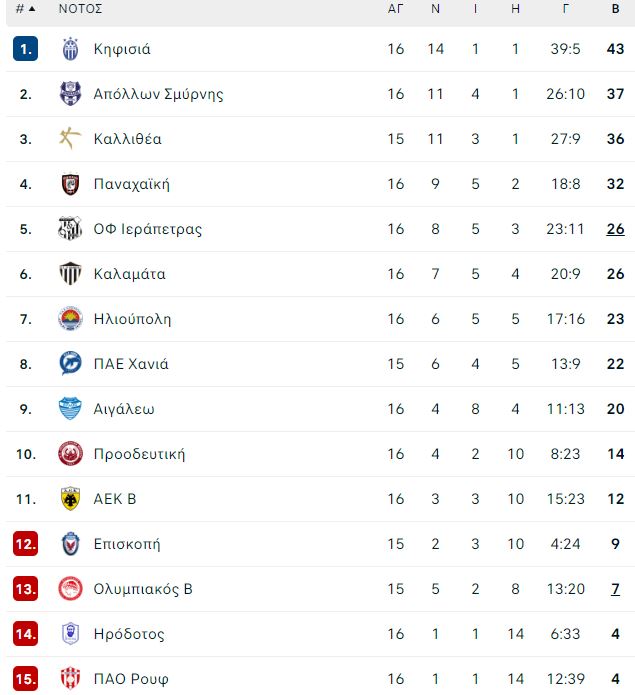Select the ΠΑΕ Χανιά dolphin emblem
Image resolution: width=635 pixels, height=695 pixels.
click(70, 363)
